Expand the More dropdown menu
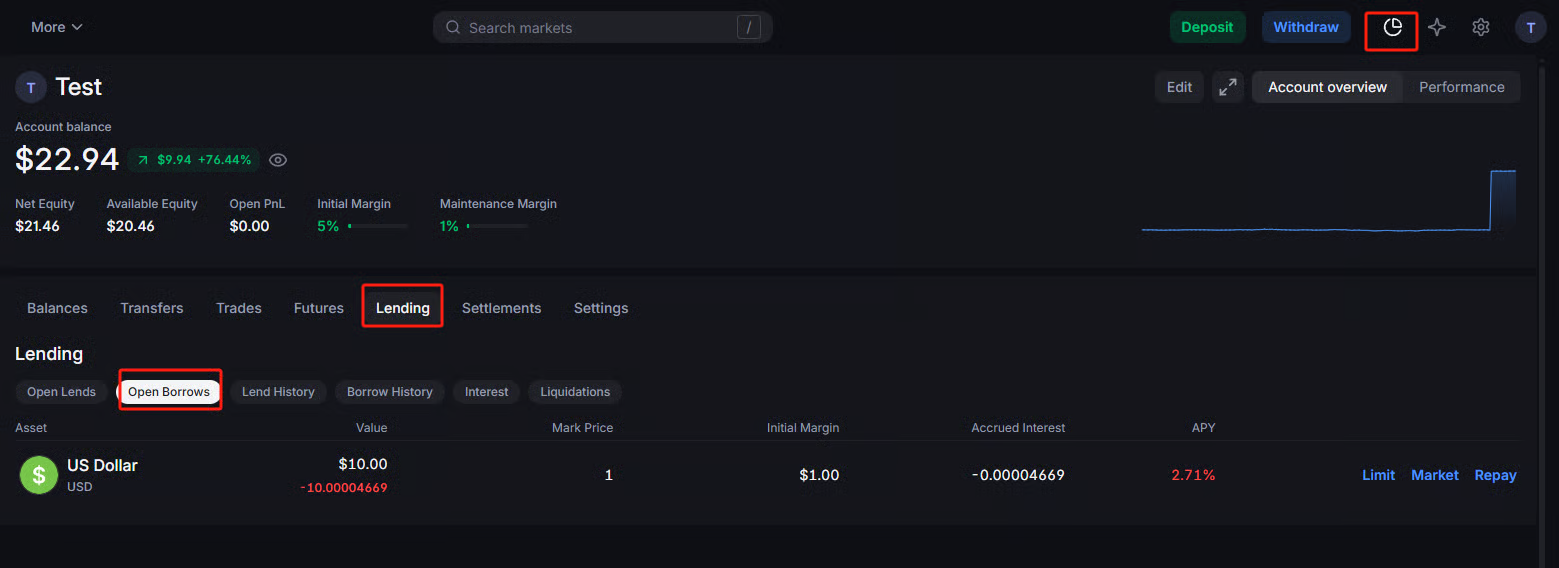 [x=57, y=27]
